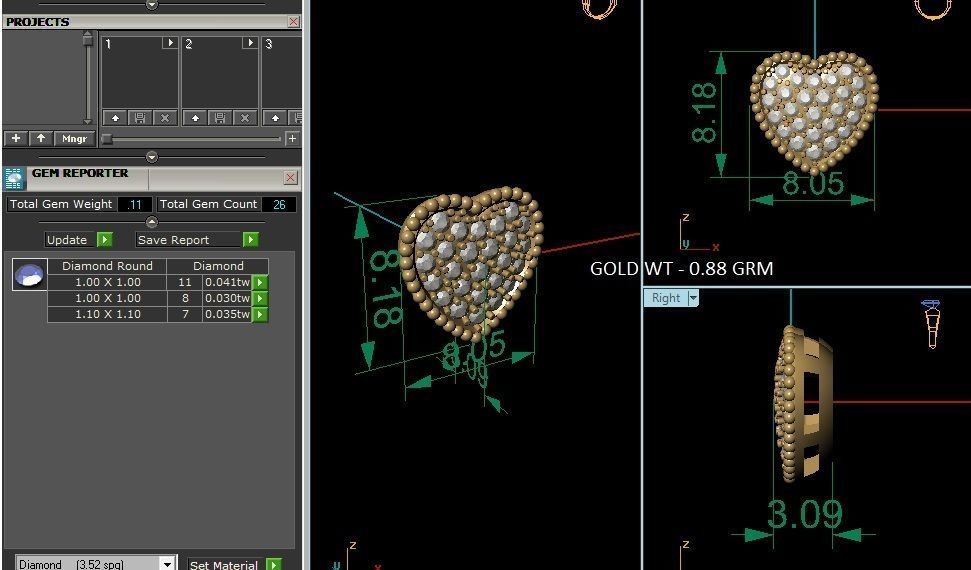Select the 'Diamond' material column header

tap(218, 266)
